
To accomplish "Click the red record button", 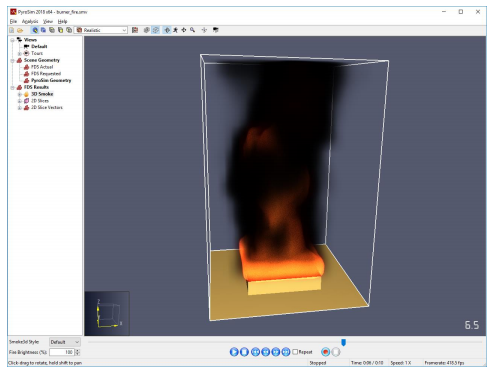I will [x=326, y=352].
